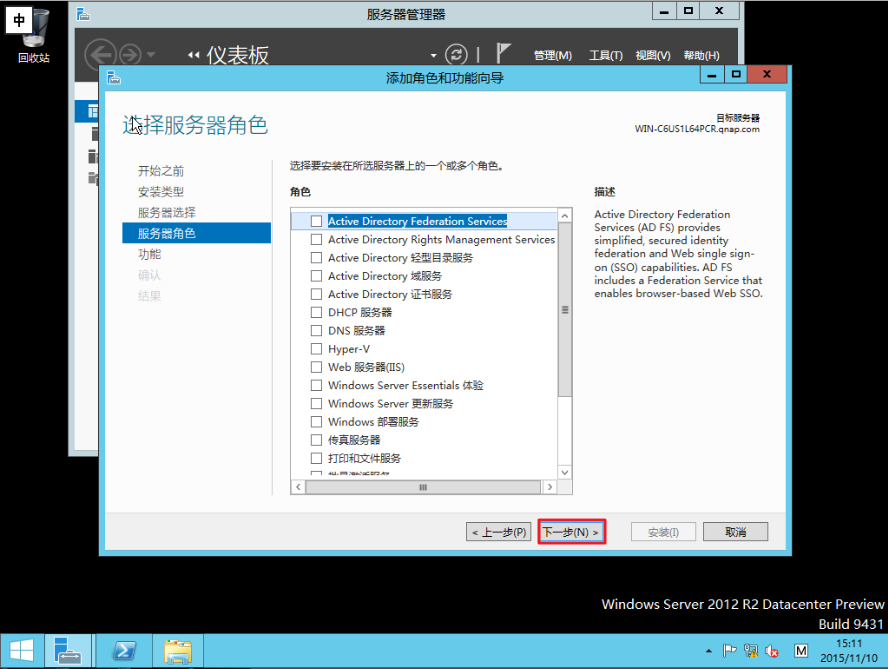This screenshot has width=888, height=669.
Task: Check Active Directory 域服务
Action: 317,276
